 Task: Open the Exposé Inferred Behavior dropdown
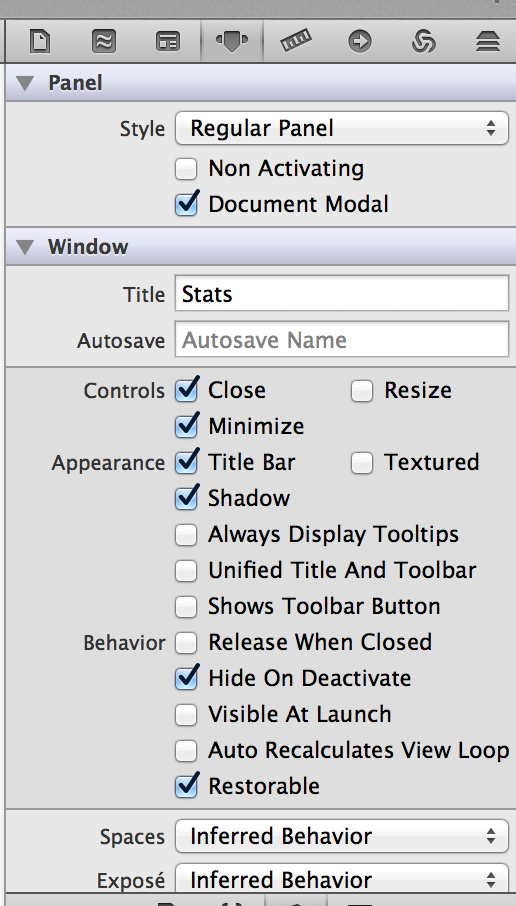point(341,879)
